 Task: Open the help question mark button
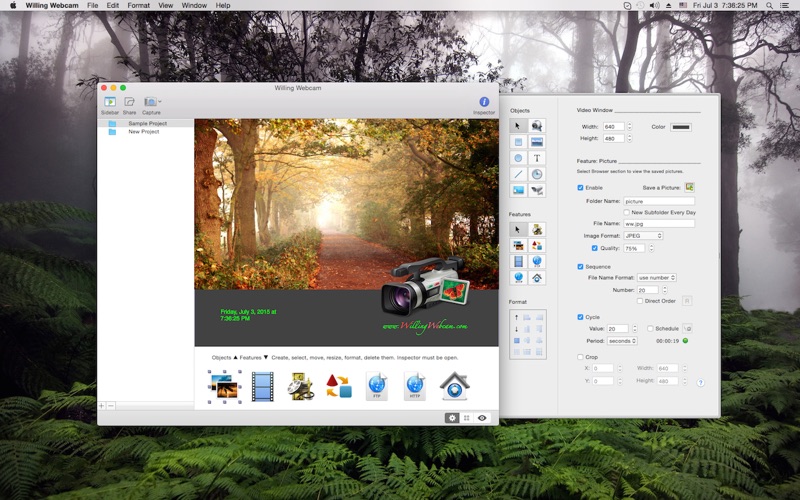pos(701,383)
